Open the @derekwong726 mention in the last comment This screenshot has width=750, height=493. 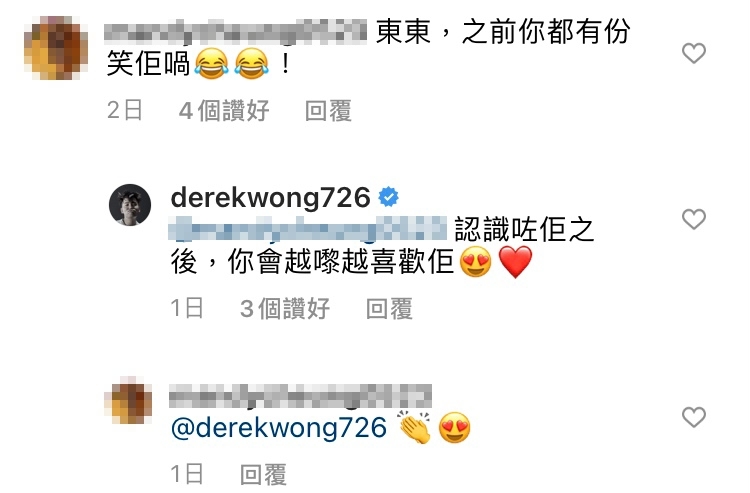click(x=278, y=427)
